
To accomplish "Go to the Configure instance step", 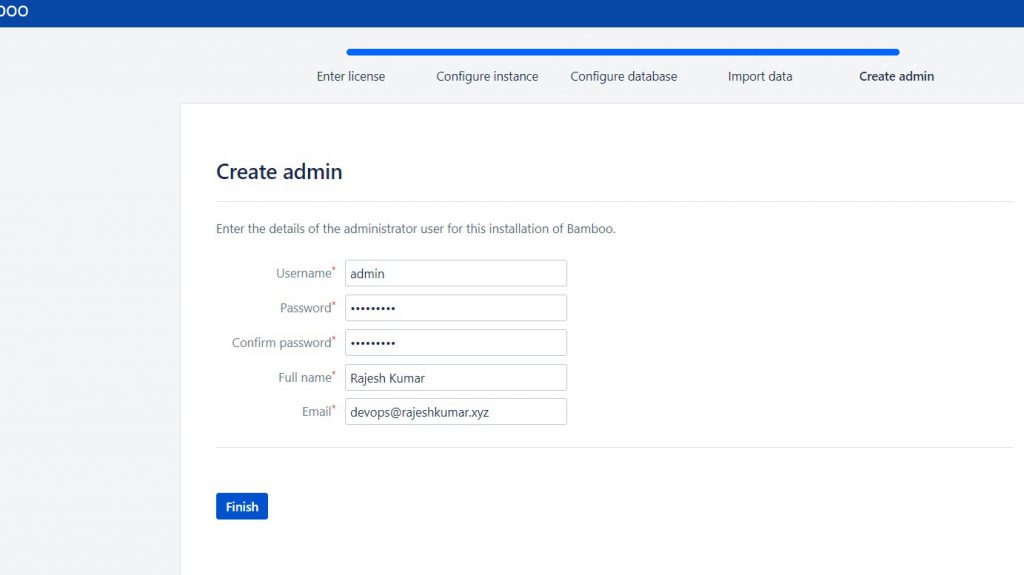I will (487, 76).
